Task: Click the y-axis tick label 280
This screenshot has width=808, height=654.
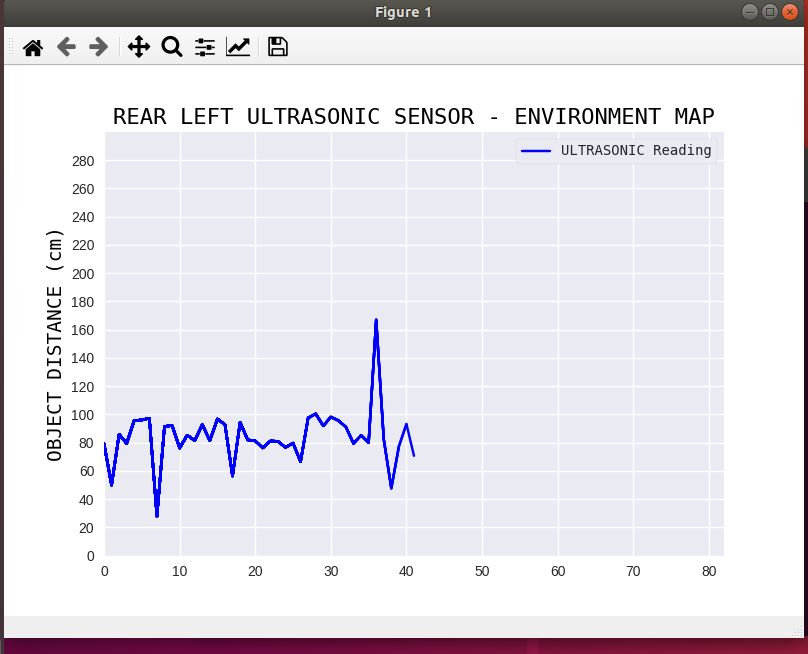Action: click(x=83, y=161)
